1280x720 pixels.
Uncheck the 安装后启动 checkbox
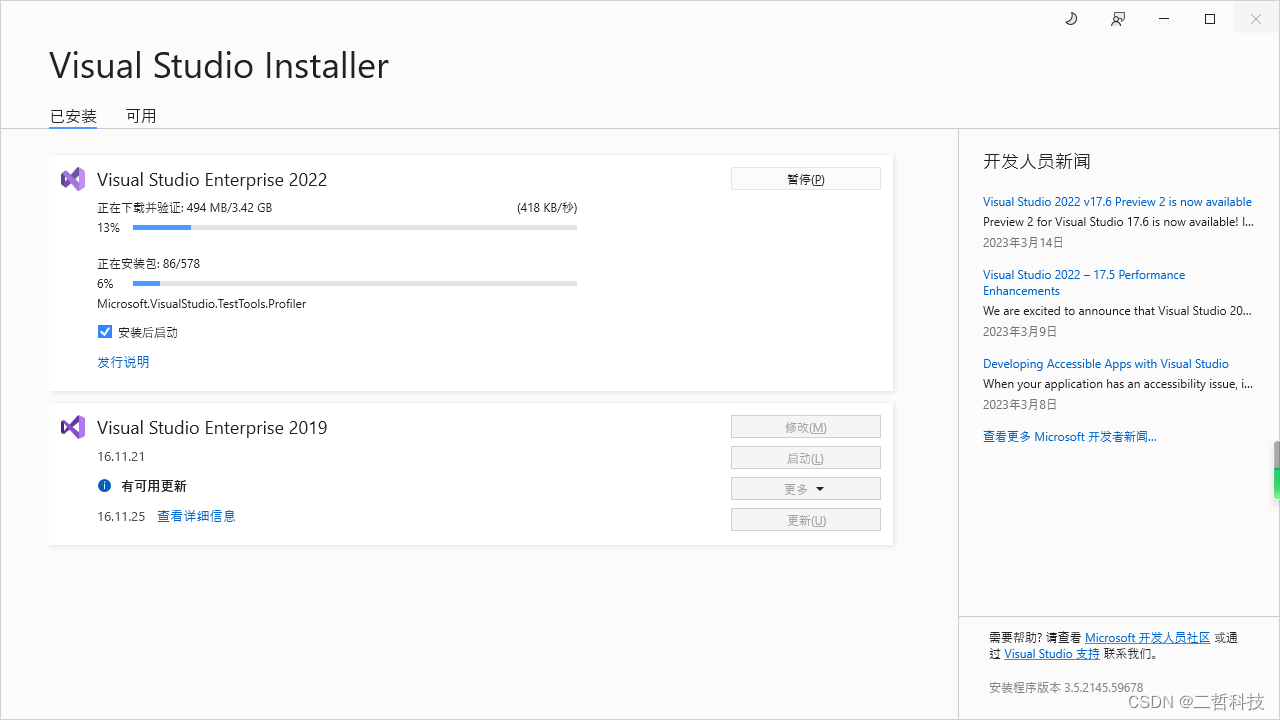point(104,332)
